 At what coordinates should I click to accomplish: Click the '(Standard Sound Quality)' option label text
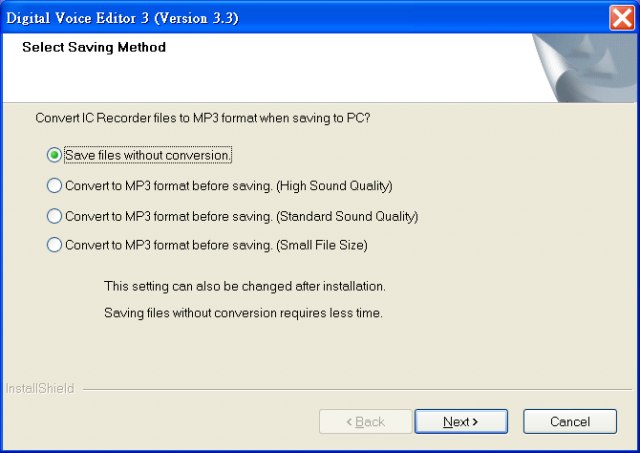pyautogui.click(x=347, y=216)
